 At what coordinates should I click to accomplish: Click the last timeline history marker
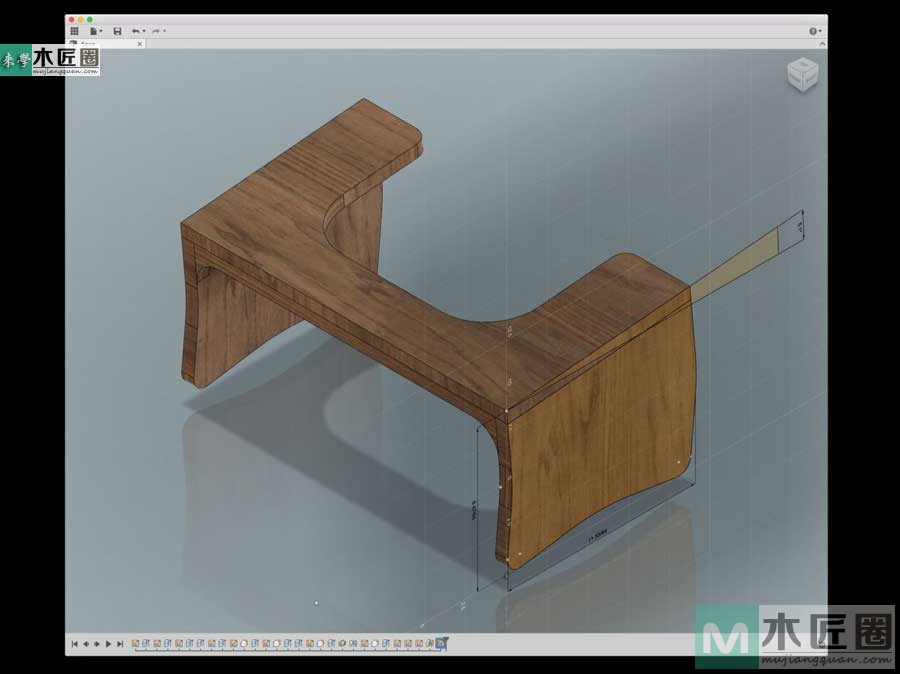click(x=443, y=643)
